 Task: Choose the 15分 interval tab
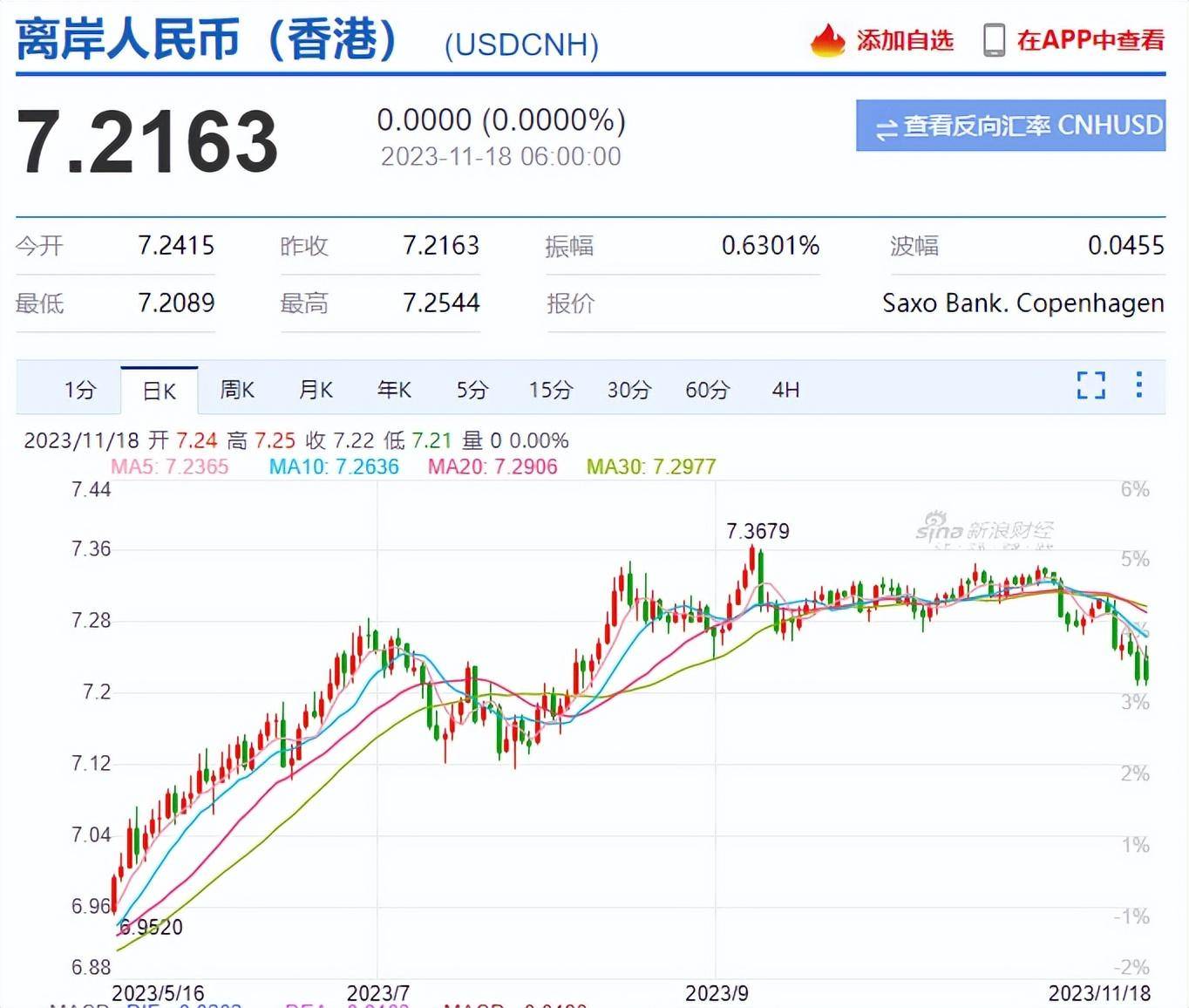pyautogui.click(x=551, y=390)
